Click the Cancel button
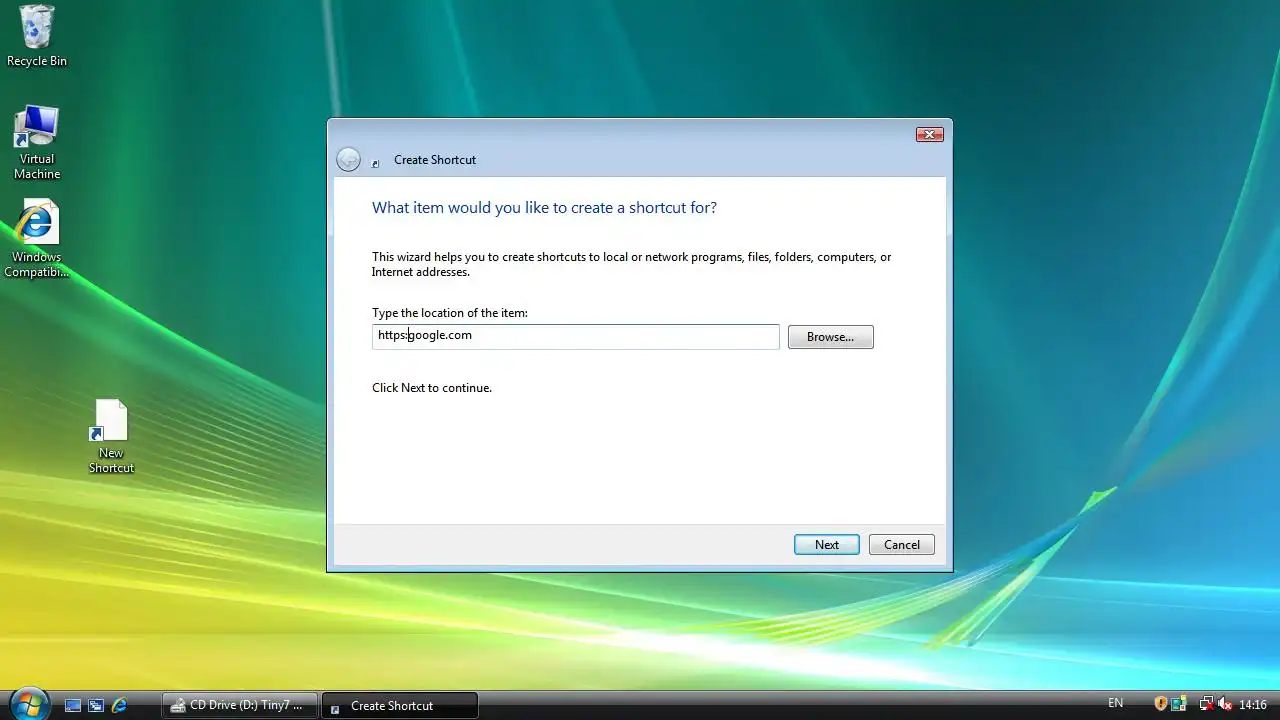The width and height of the screenshot is (1280, 720). point(902,545)
